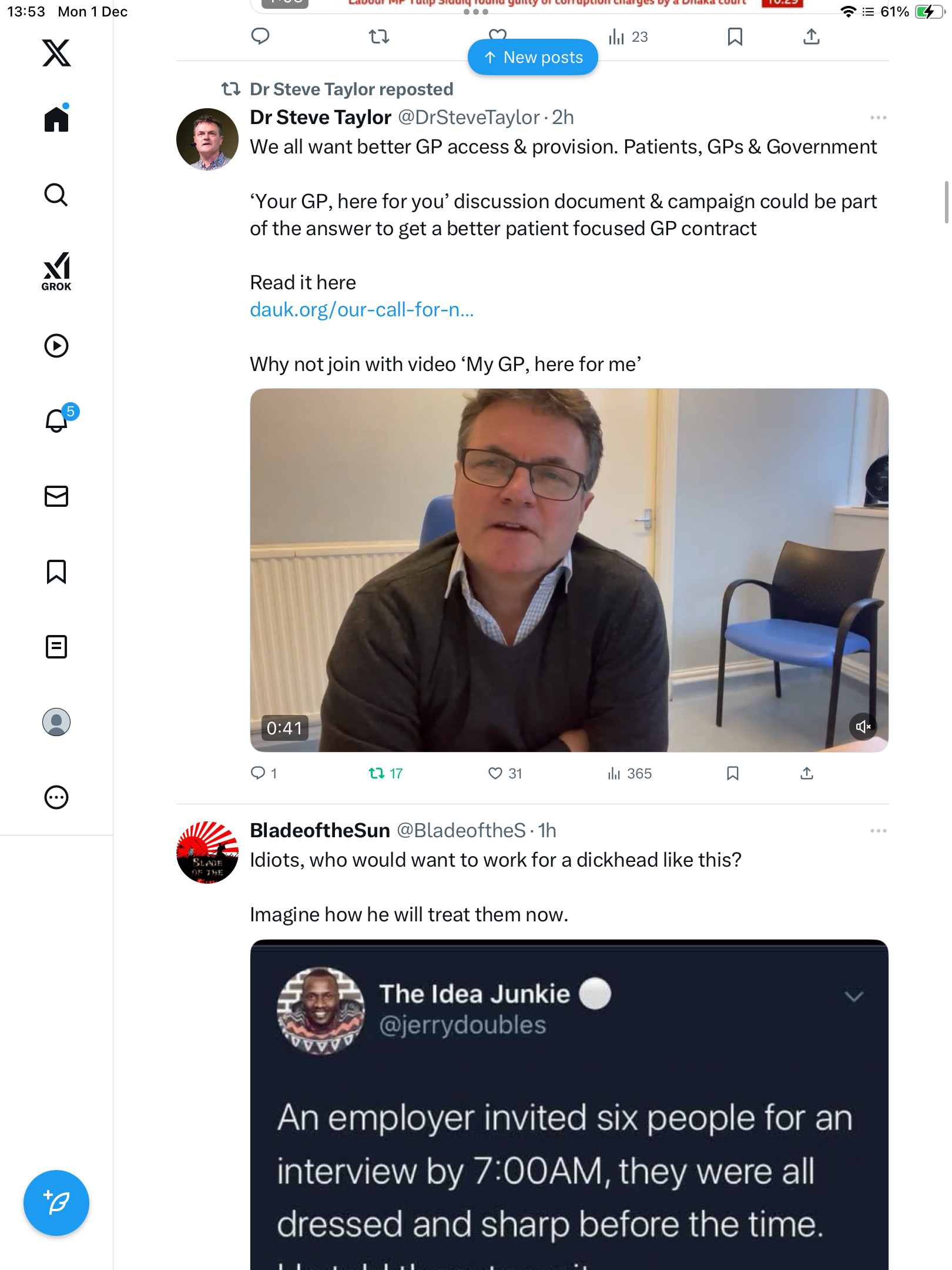The image size is (952, 1270).
Task: Open the More menu in sidebar
Action: point(56,797)
